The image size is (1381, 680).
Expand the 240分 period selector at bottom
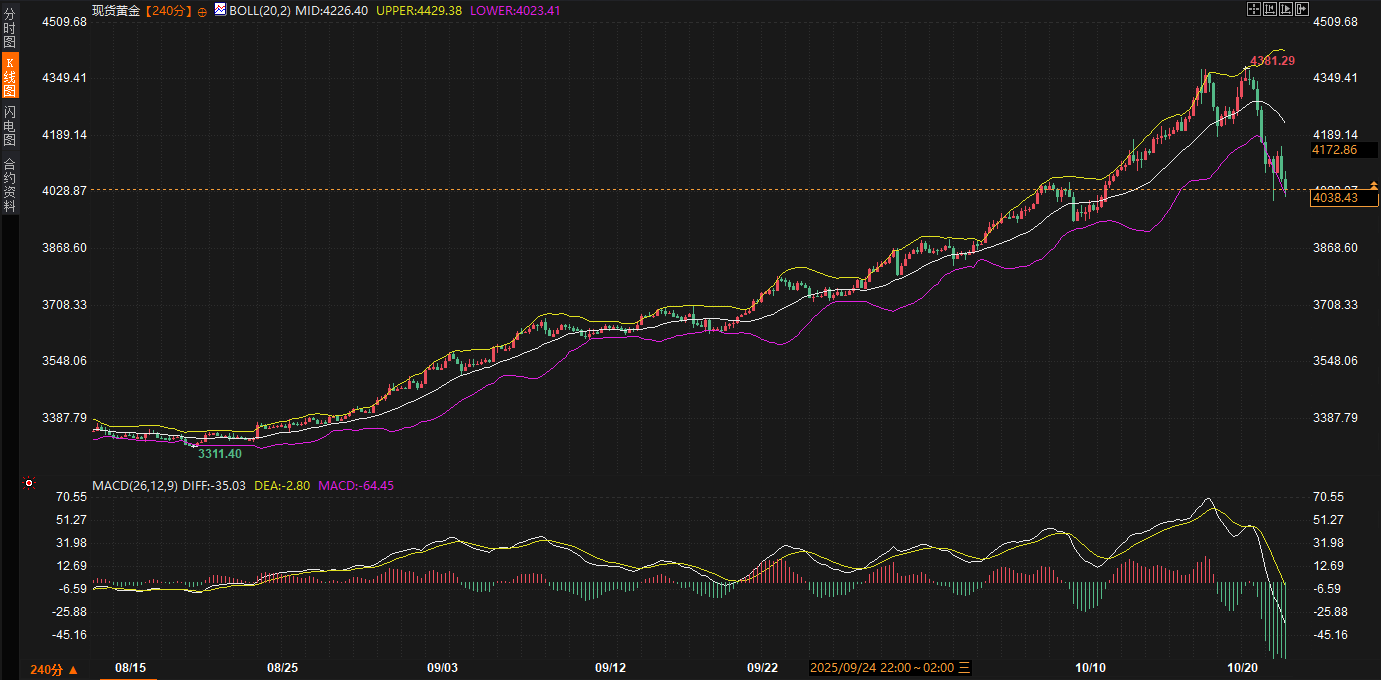54,669
